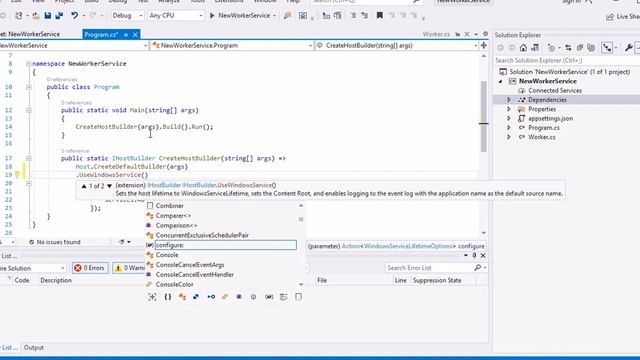This screenshot has height=360, width=640.
Task: Expand the Dependencies node
Action: pos(509,100)
